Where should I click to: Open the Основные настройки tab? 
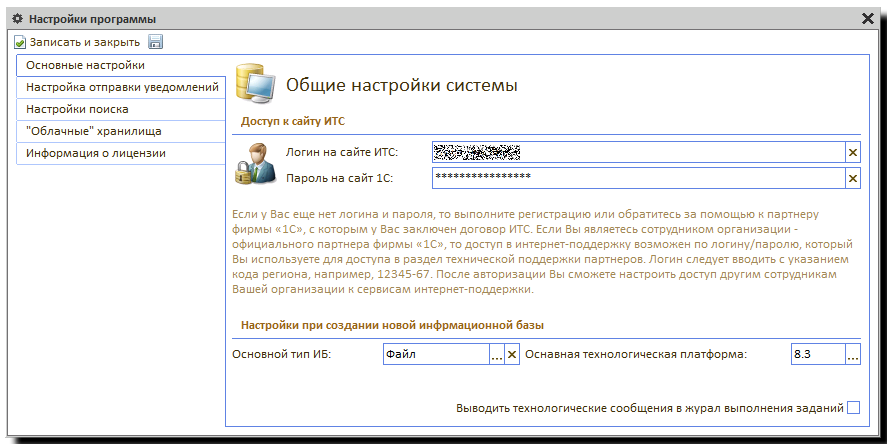click(120, 65)
